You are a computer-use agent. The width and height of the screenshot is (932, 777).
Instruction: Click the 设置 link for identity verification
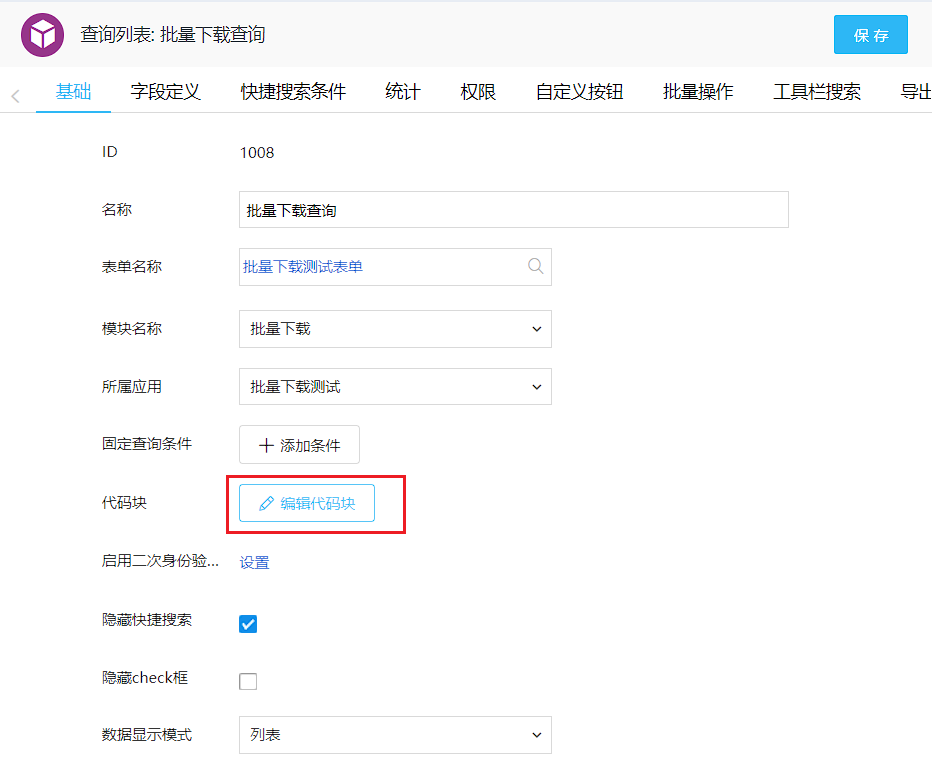coord(254,562)
